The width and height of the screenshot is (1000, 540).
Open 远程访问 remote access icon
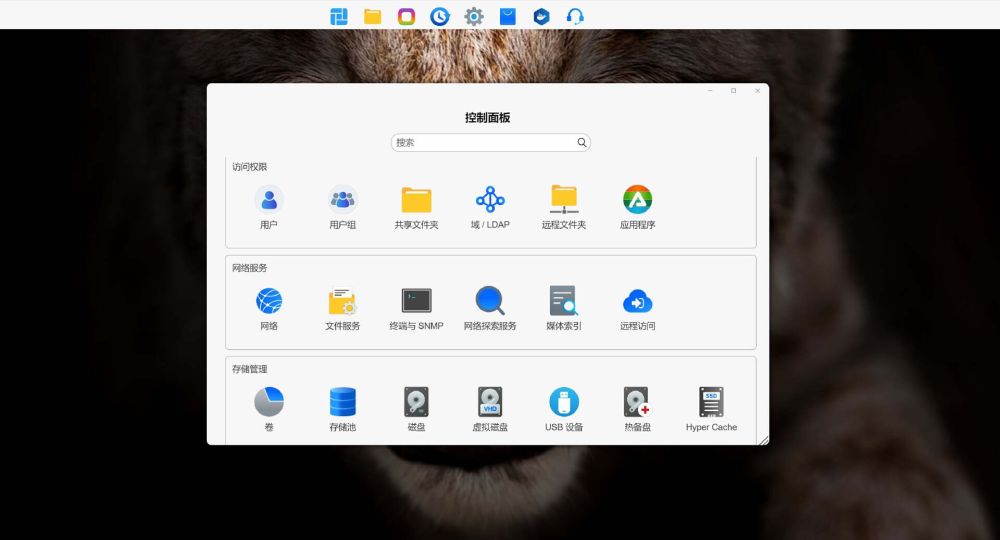(637, 302)
